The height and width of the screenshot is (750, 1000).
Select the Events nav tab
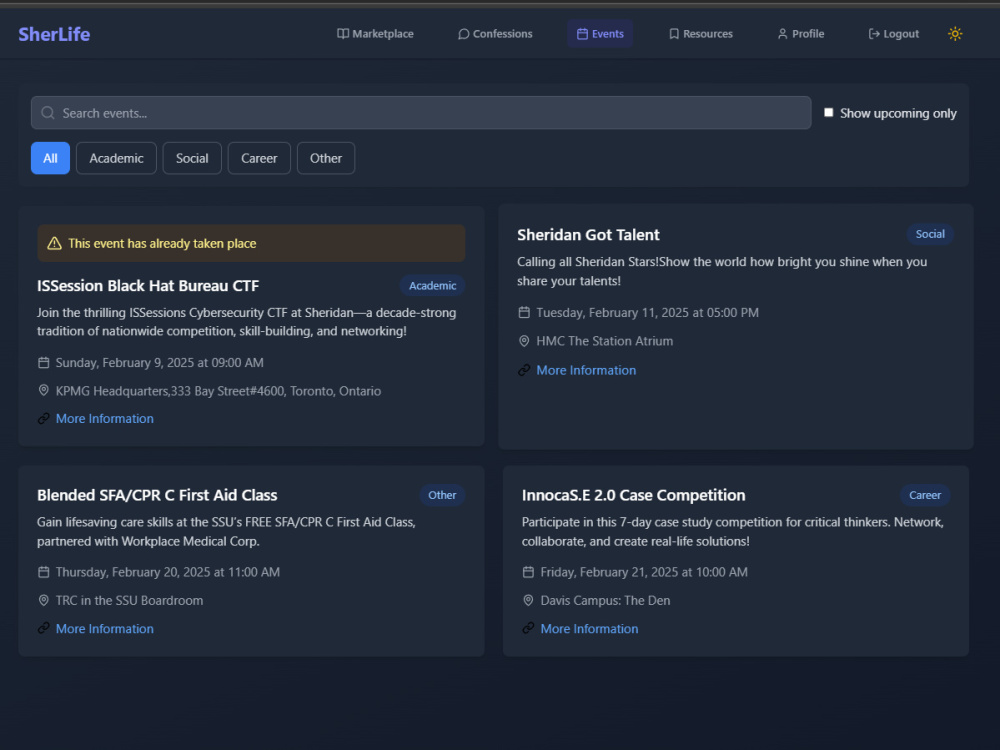coord(600,34)
